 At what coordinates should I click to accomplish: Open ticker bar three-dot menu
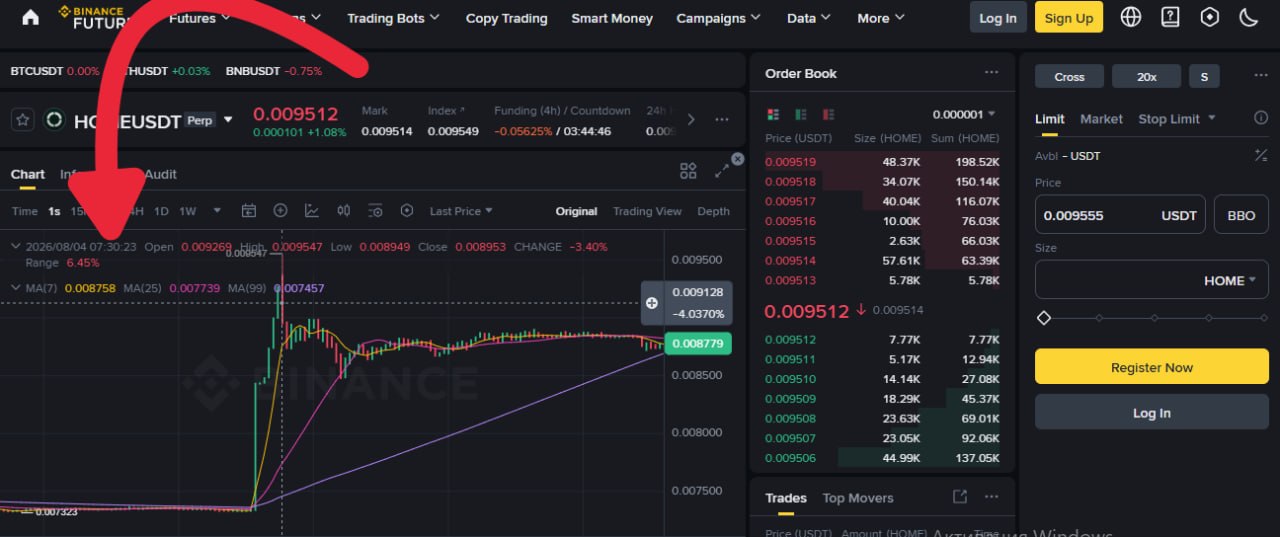[721, 120]
